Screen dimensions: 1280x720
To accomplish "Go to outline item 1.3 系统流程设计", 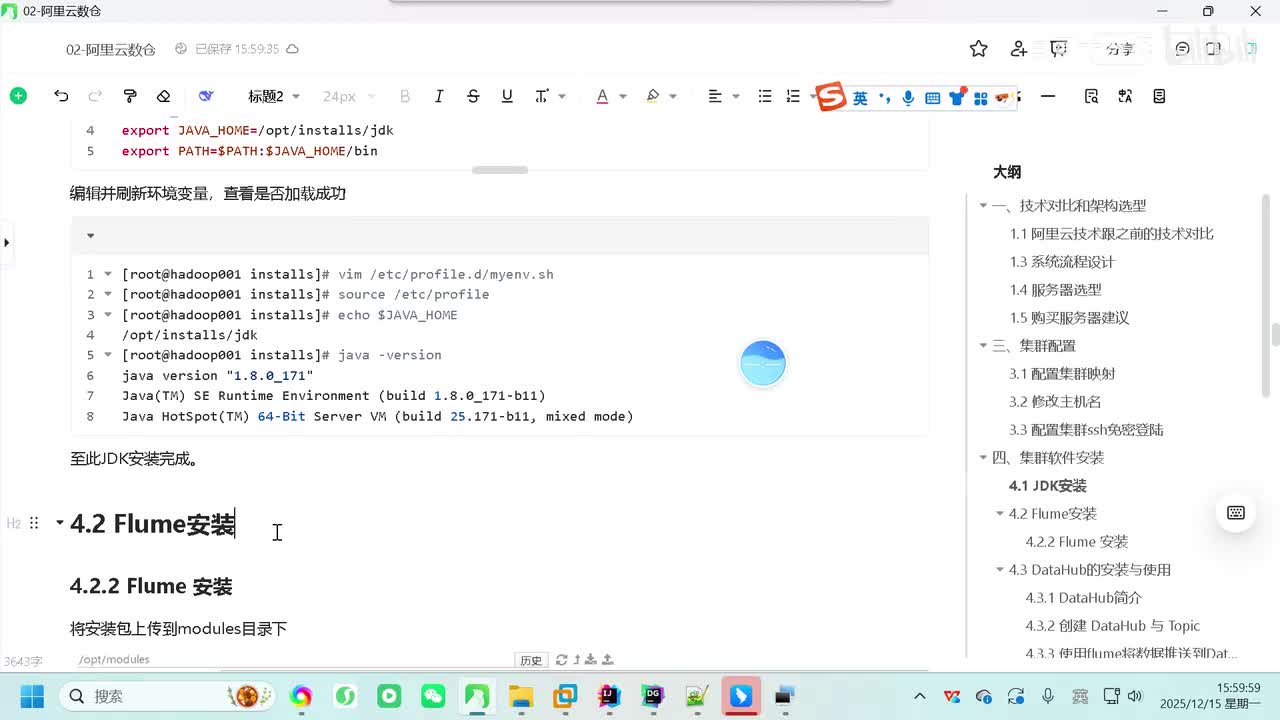I will pos(1062,262).
